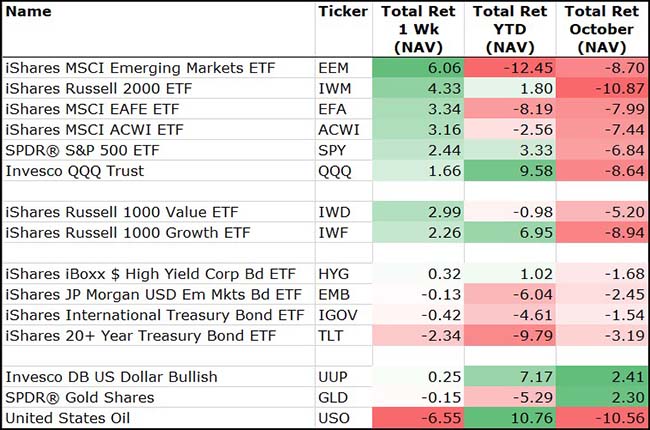Select iShares 20+ Year Treasury Bond ETF
The height and width of the screenshot is (430, 650).
click(x=149, y=336)
